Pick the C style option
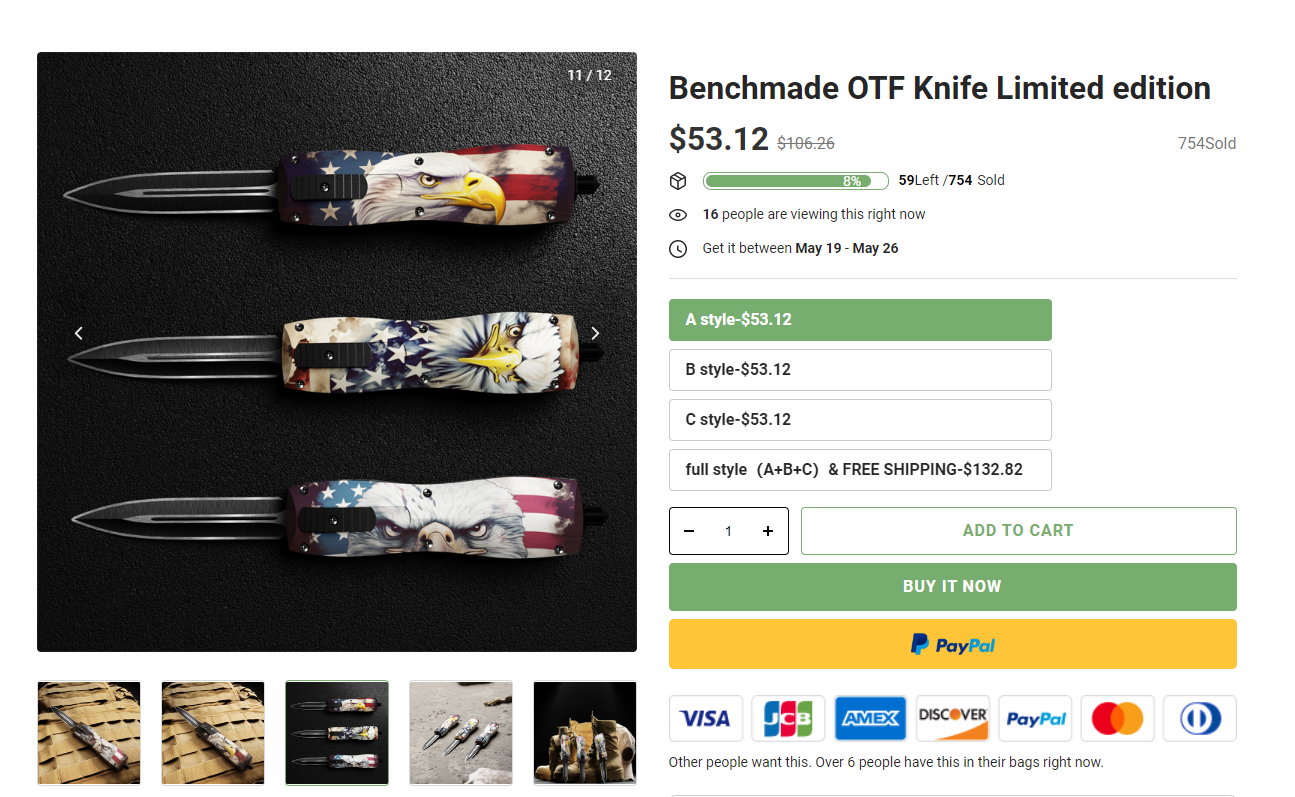The image size is (1295, 797). [860, 420]
